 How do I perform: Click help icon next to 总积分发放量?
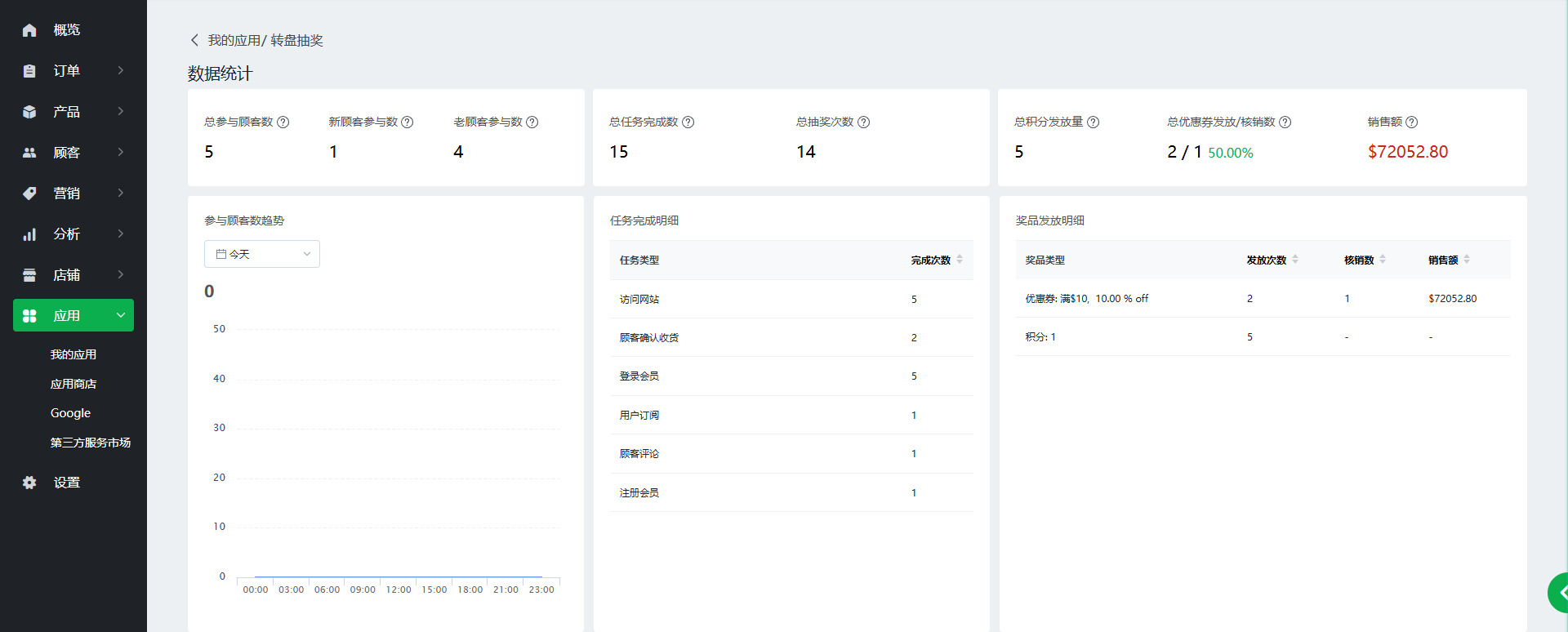click(1094, 122)
